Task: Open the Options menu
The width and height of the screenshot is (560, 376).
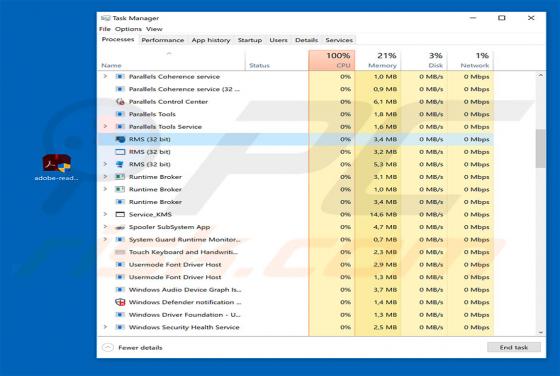Action: click(128, 29)
